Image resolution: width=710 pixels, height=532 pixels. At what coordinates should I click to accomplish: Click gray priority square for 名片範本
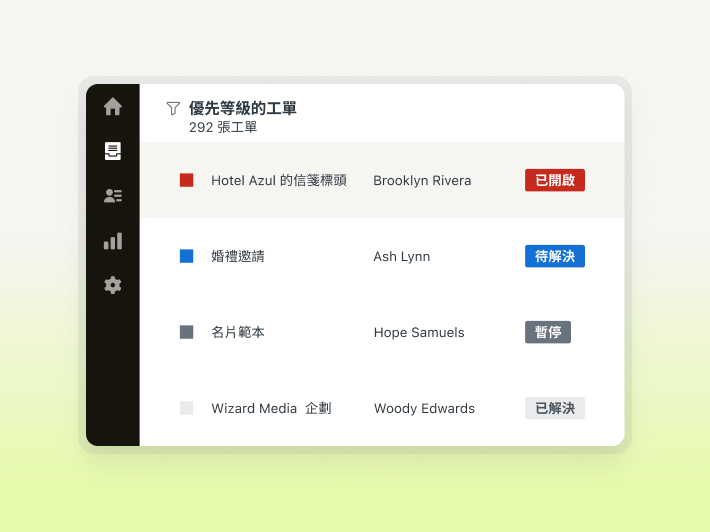pyautogui.click(x=186, y=332)
